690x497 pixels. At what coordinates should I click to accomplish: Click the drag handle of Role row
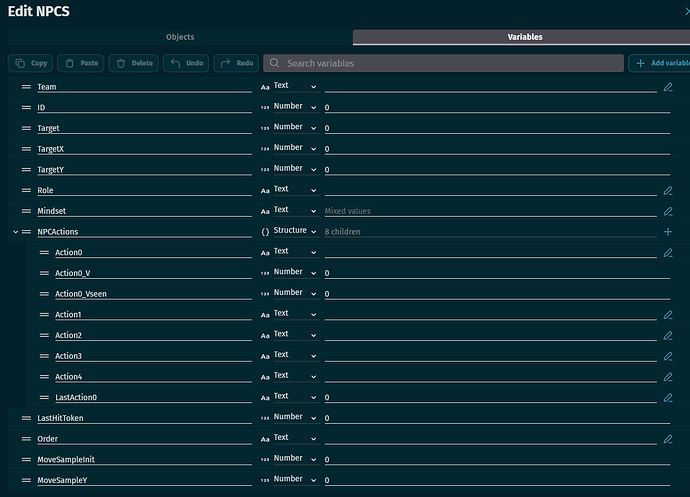(26, 190)
